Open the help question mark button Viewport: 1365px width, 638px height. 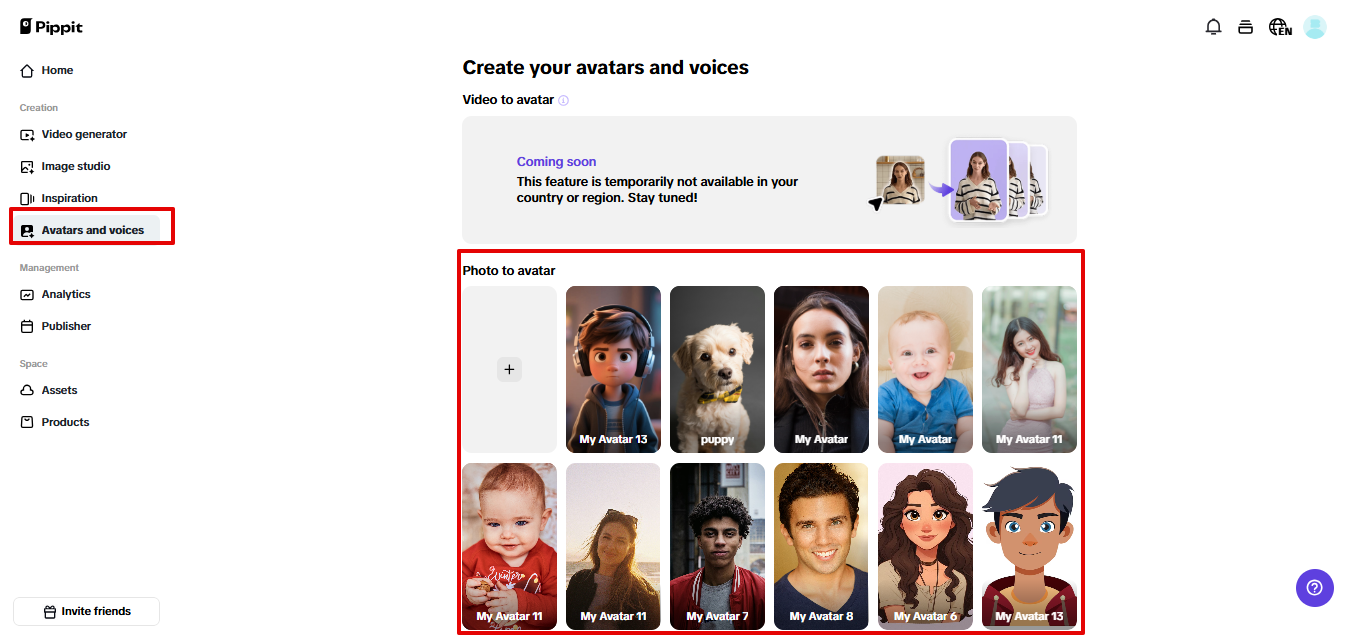tap(1314, 588)
